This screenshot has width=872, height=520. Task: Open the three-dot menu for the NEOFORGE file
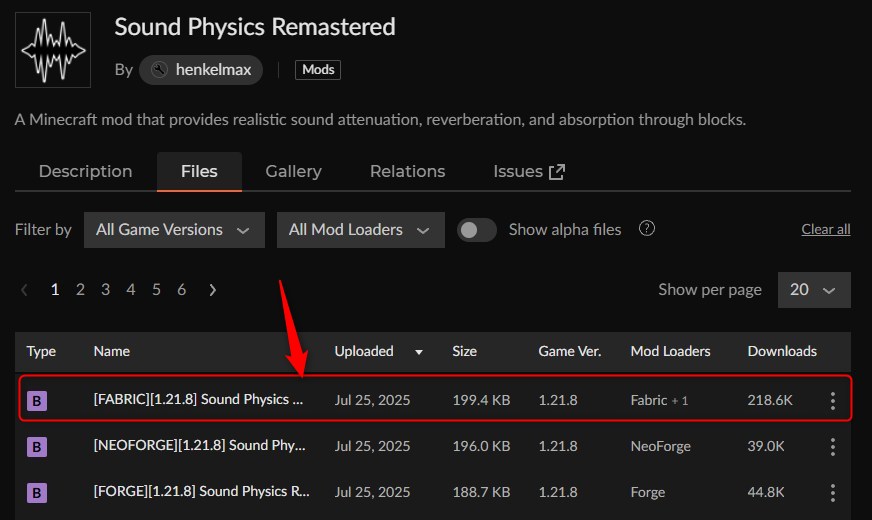832,446
